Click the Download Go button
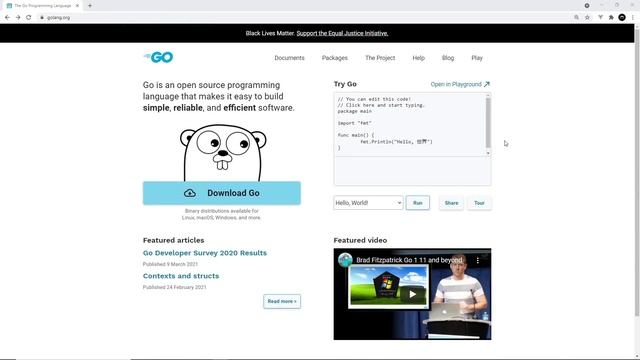This screenshot has width=640, height=360. tap(222, 193)
